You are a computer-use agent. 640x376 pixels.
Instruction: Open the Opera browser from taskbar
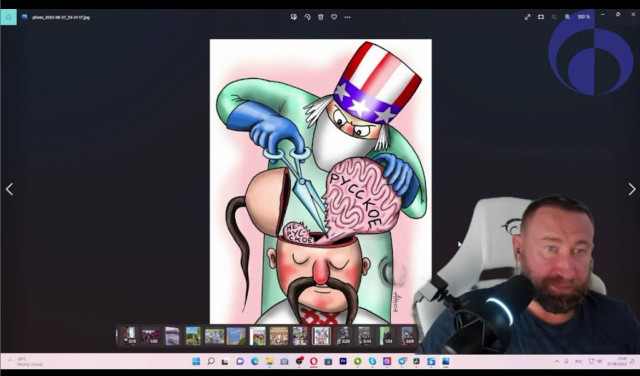coord(313,361)
